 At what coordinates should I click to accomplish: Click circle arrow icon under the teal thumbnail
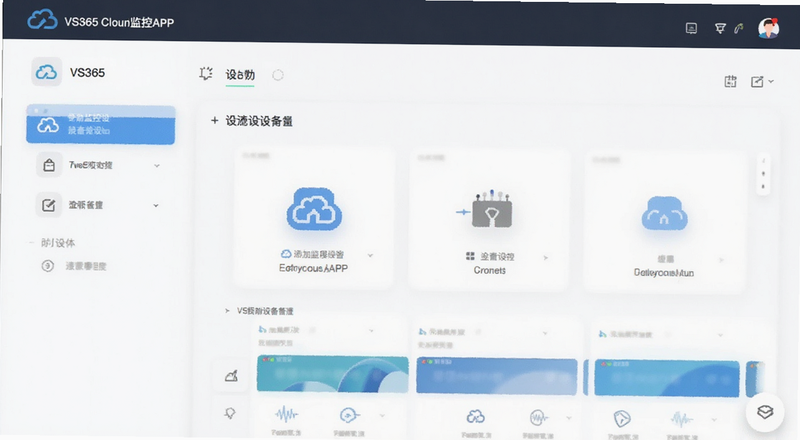click(x=349, y=415)
